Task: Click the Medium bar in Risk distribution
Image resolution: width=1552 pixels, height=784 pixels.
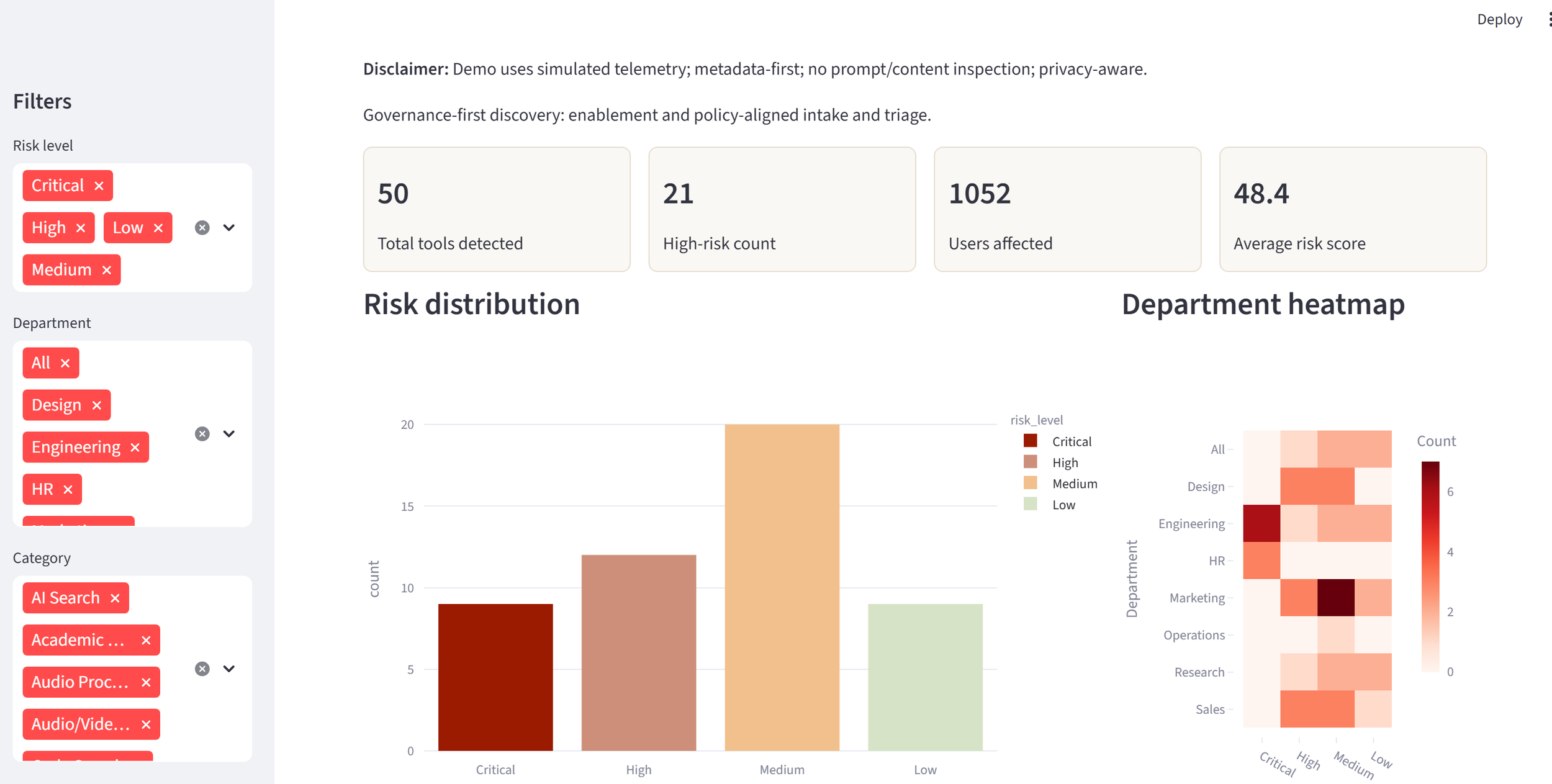Action: click(x=782, y=587)
